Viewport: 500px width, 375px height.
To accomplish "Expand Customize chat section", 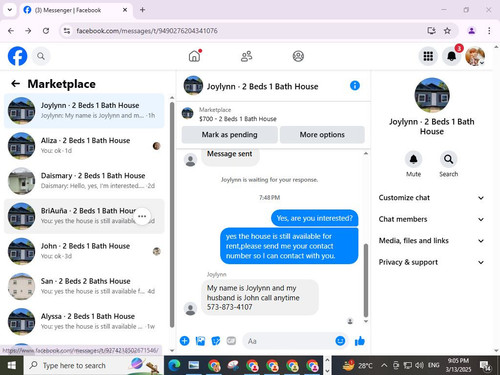I will point(431,198).
